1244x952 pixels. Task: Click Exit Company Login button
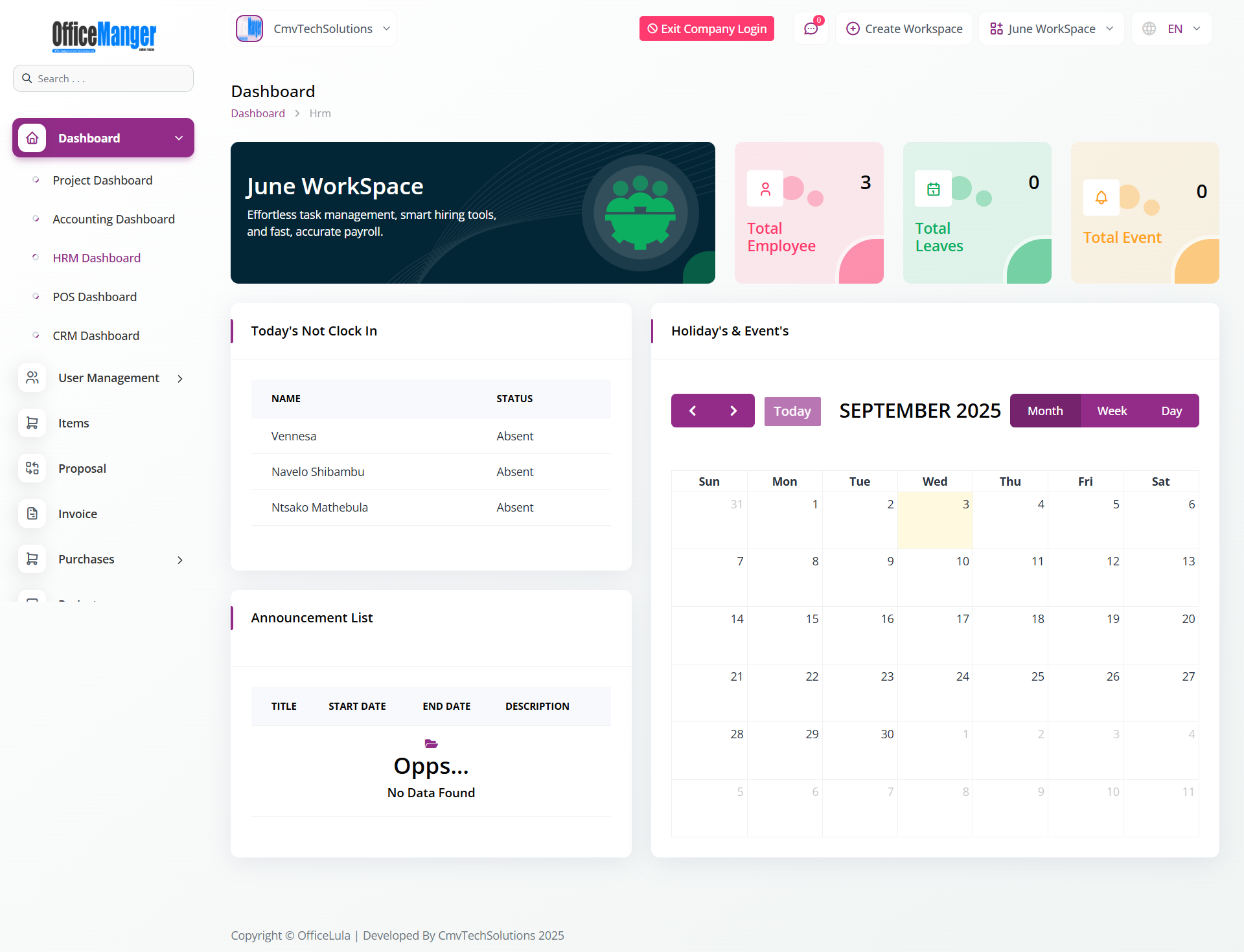click(706, 28)
